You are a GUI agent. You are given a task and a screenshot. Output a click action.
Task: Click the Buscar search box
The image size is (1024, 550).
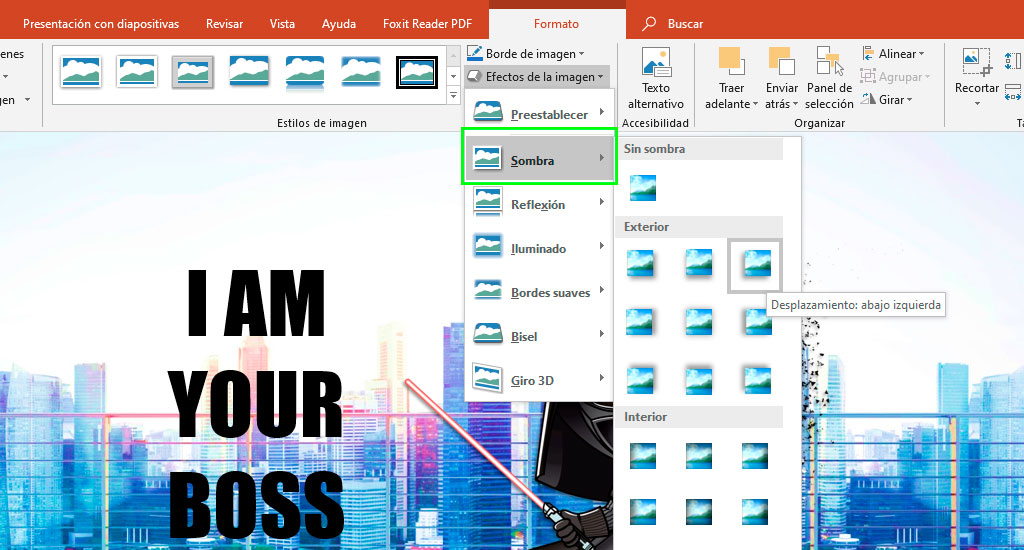[673, 24]
